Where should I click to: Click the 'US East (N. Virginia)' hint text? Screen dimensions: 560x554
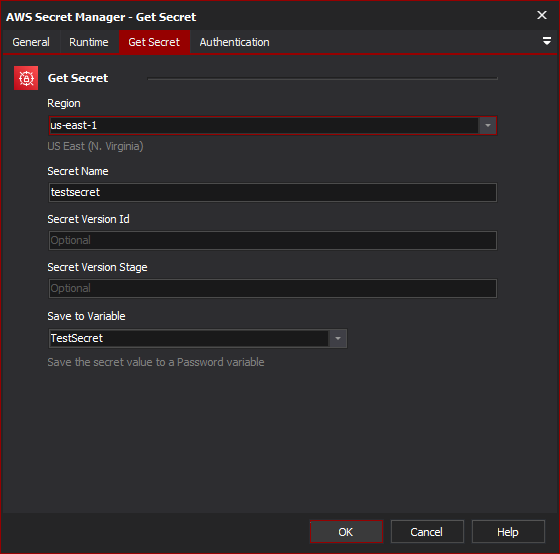(x=95, y=146)
